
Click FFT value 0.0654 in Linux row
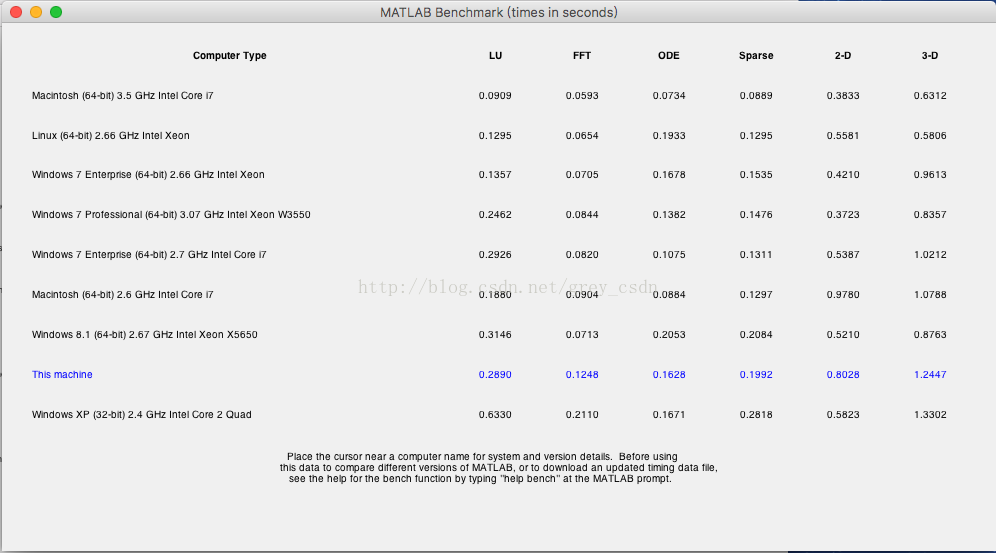pos(582,136)
